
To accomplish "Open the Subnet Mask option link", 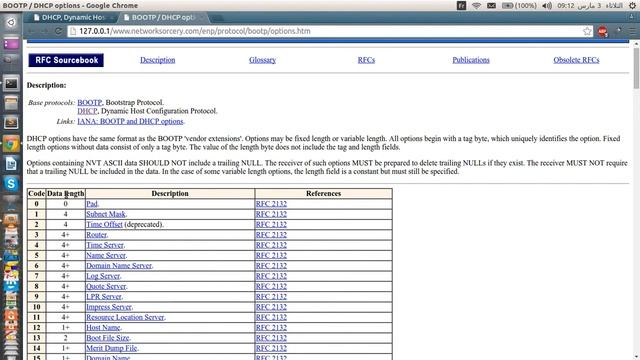I will click(106, 214).
